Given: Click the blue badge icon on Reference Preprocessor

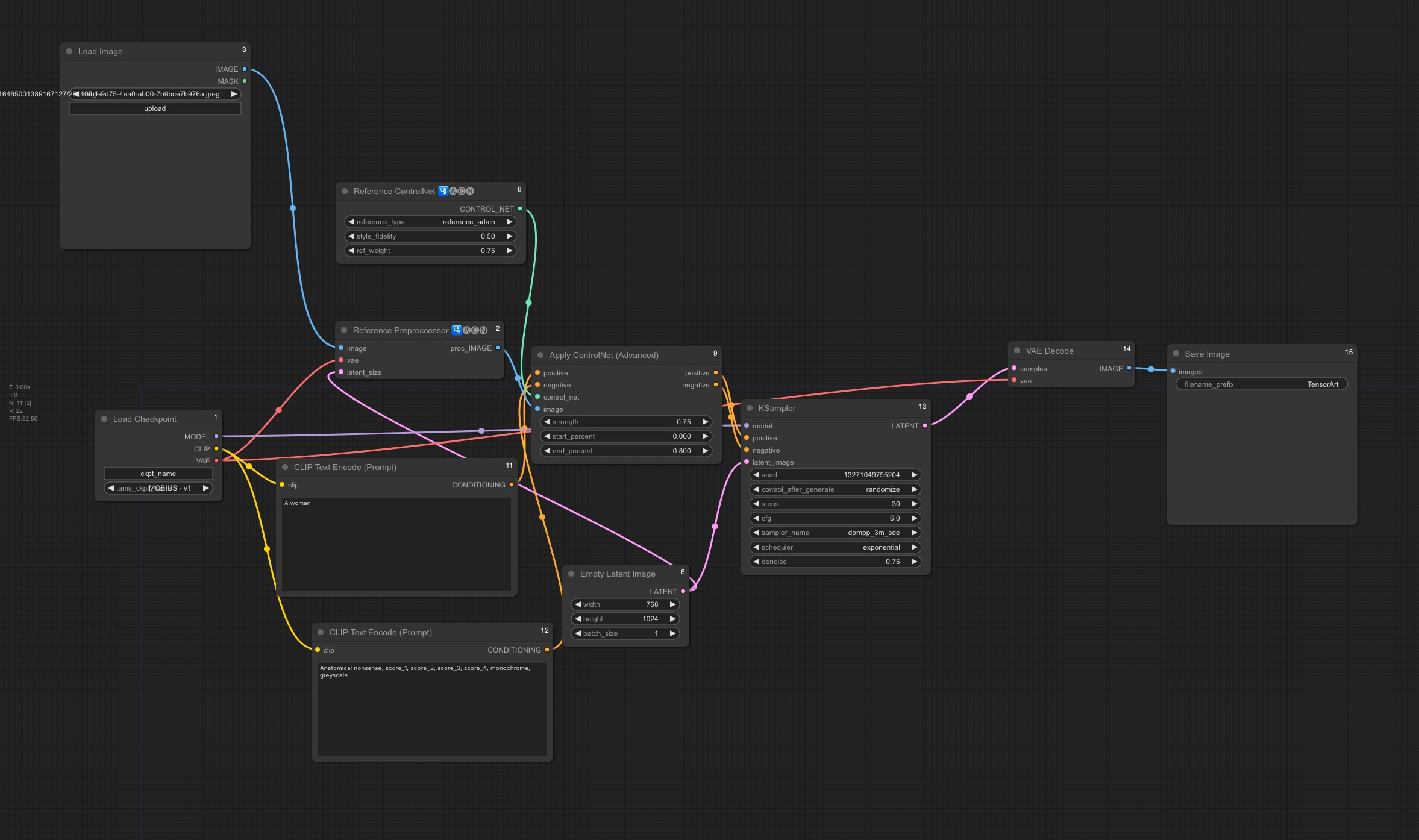Looking at the screenshot, I should 456,330.
